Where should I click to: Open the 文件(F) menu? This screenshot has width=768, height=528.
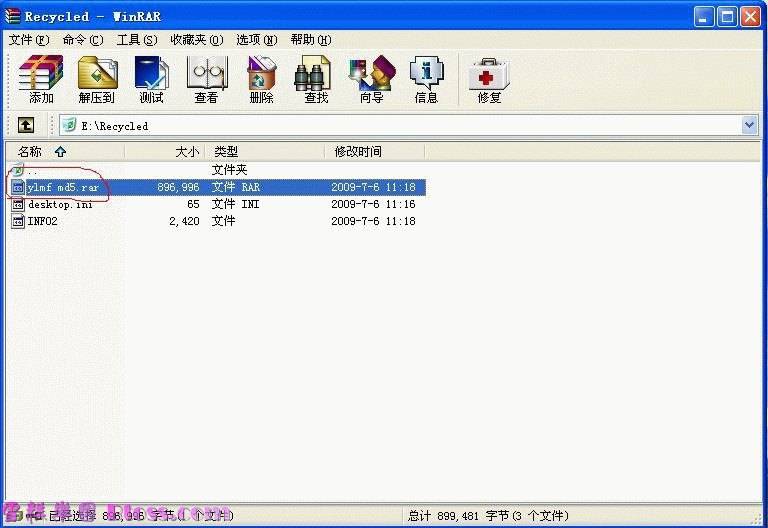pos(29,40)
